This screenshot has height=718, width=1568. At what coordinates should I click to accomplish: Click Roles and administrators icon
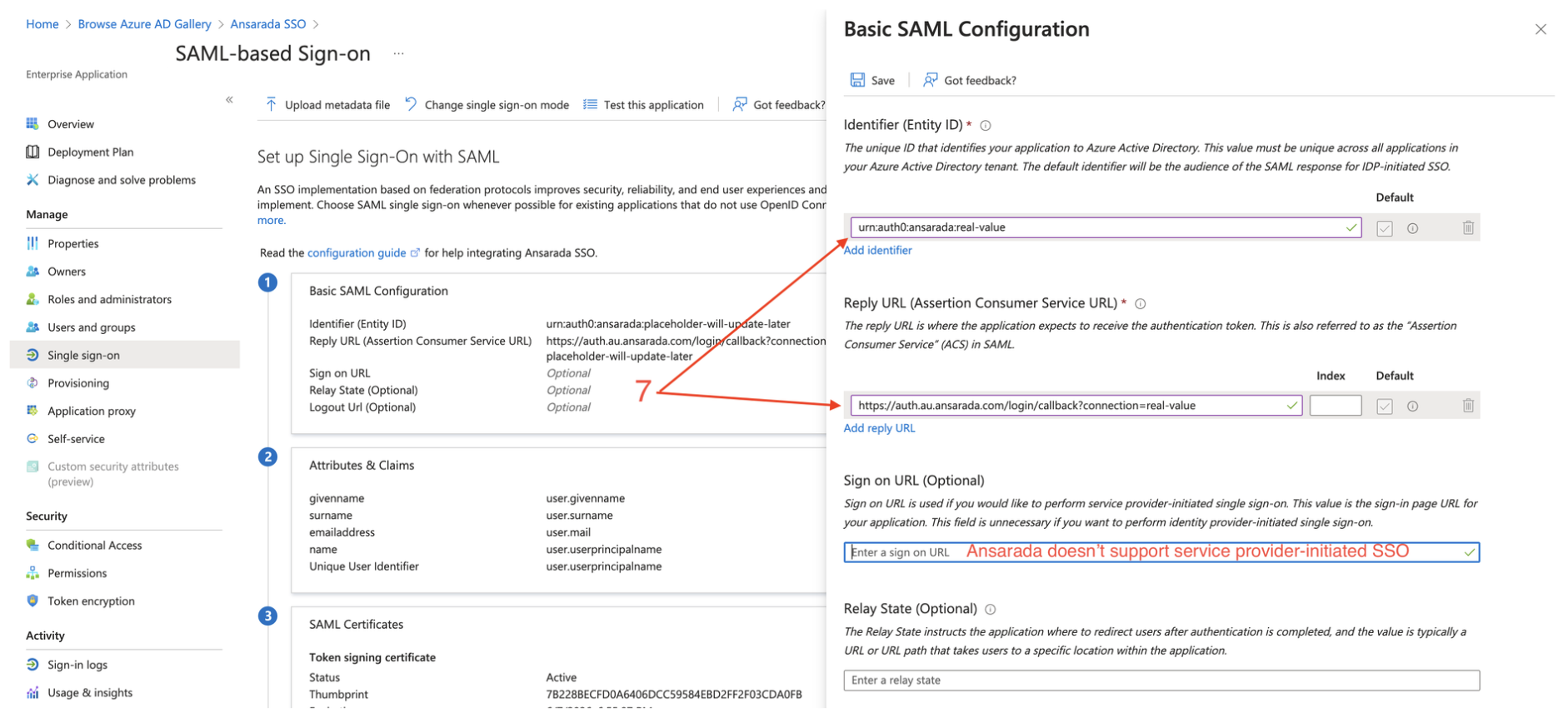click(x=32, y=299)
